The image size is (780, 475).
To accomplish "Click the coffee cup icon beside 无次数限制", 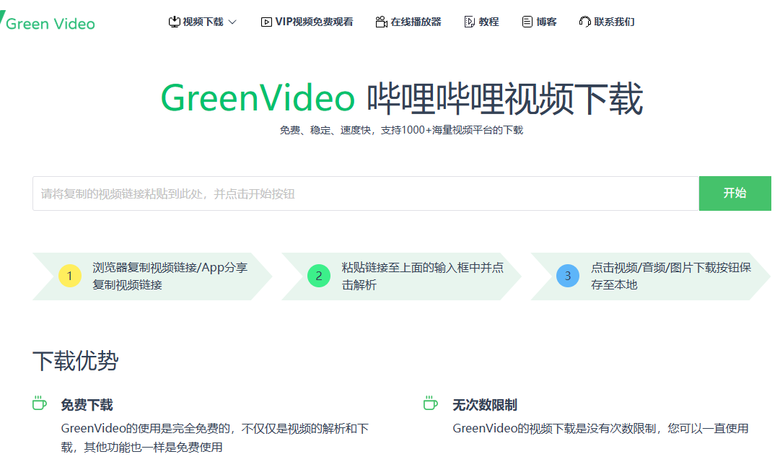I will [x=431, y=403].
